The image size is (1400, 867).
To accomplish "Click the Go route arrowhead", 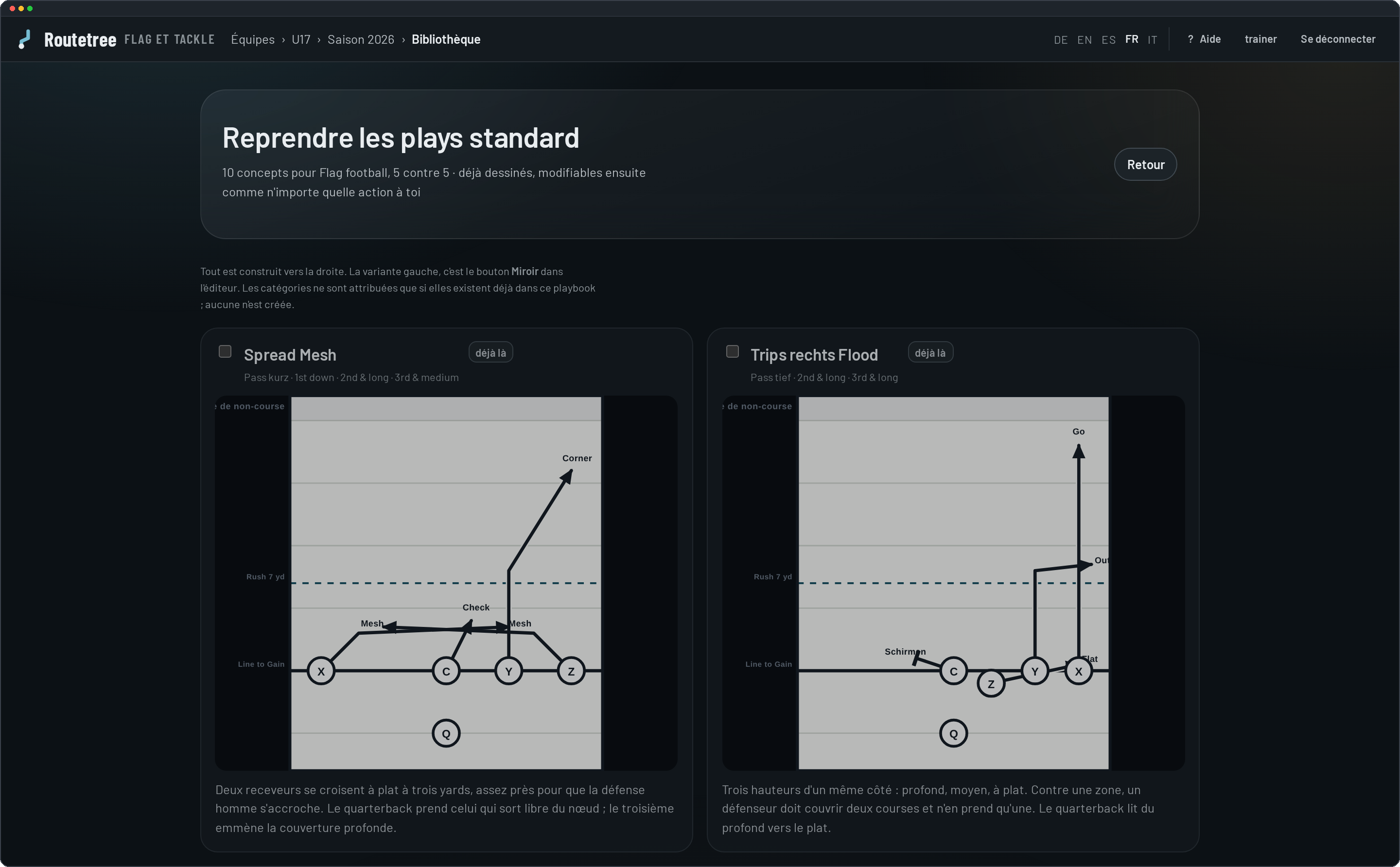I will (1078, 451).
